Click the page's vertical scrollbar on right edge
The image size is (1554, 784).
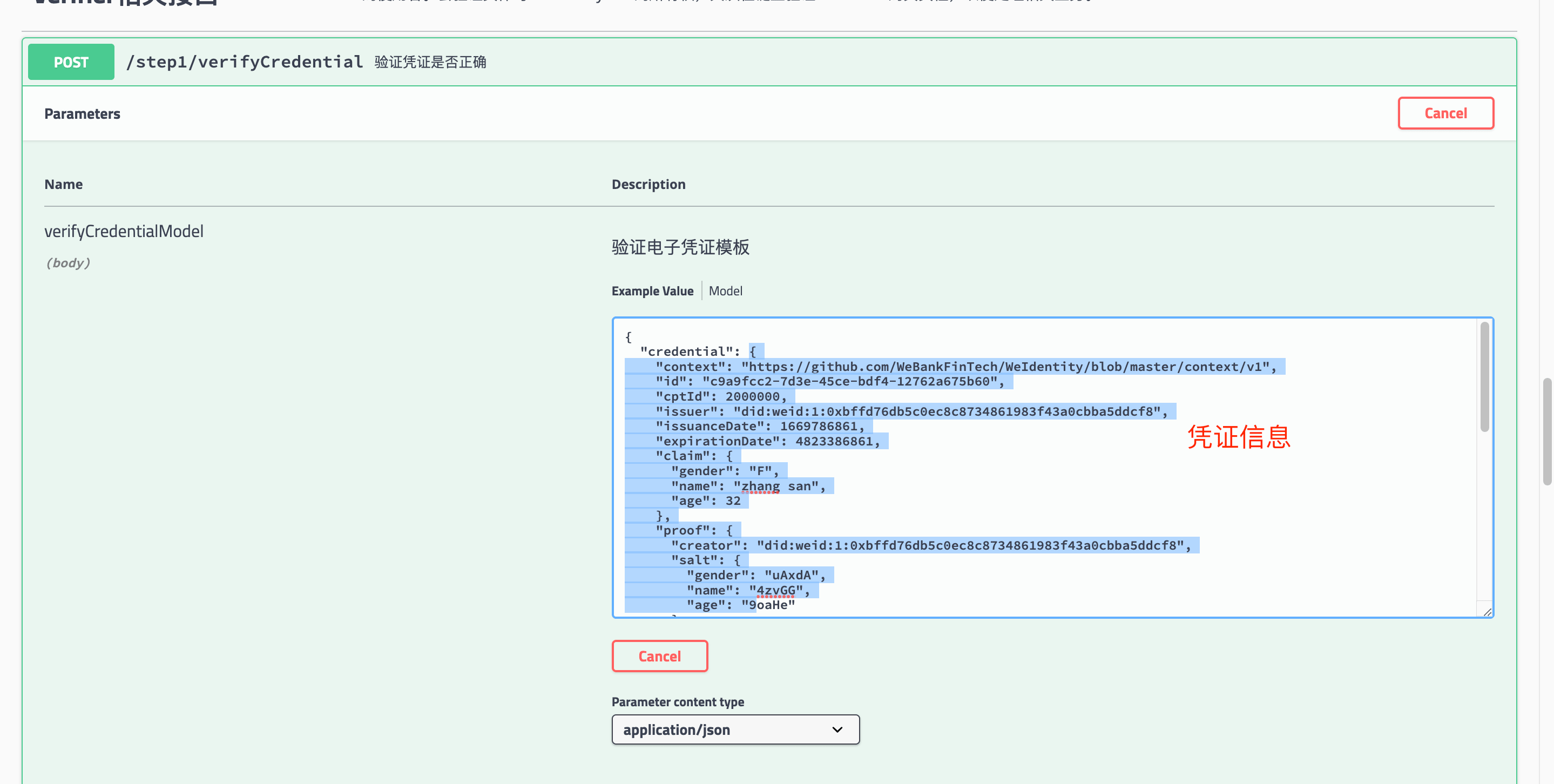point(1547,431)
